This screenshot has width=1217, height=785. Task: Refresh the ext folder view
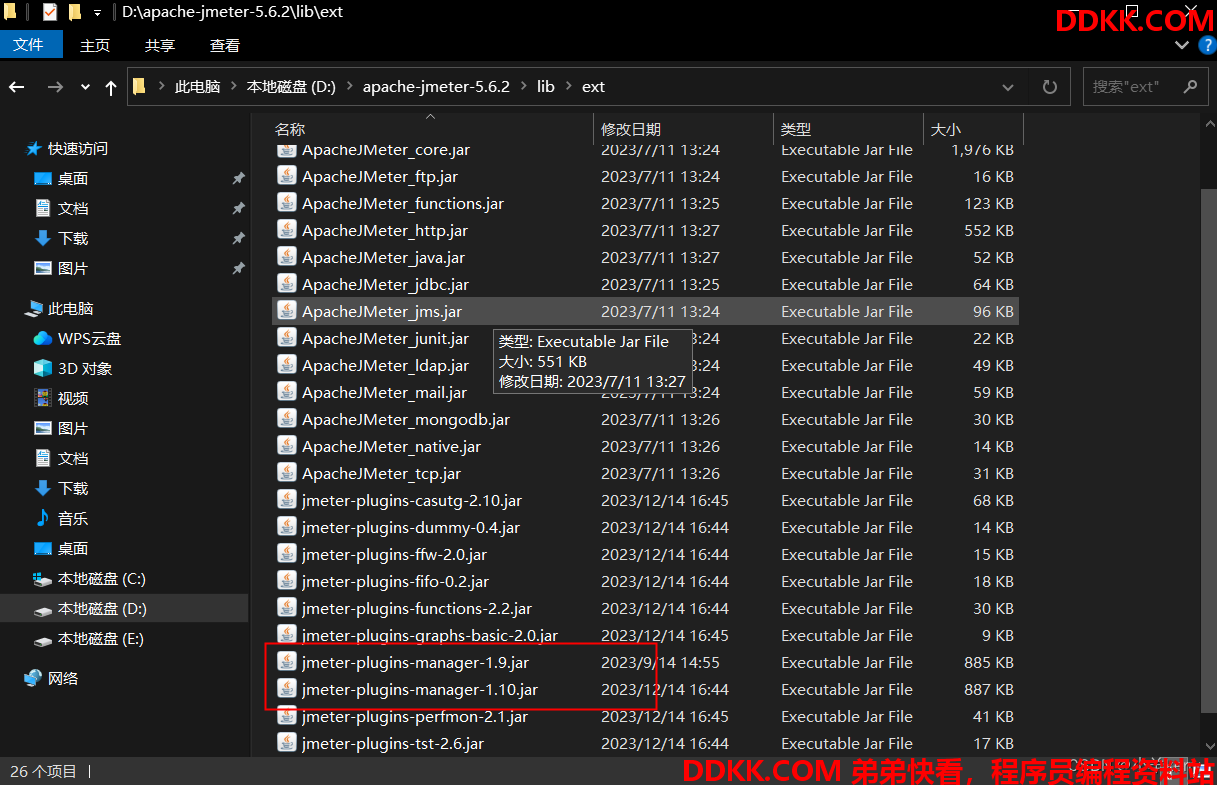[x=1049, y=87]
